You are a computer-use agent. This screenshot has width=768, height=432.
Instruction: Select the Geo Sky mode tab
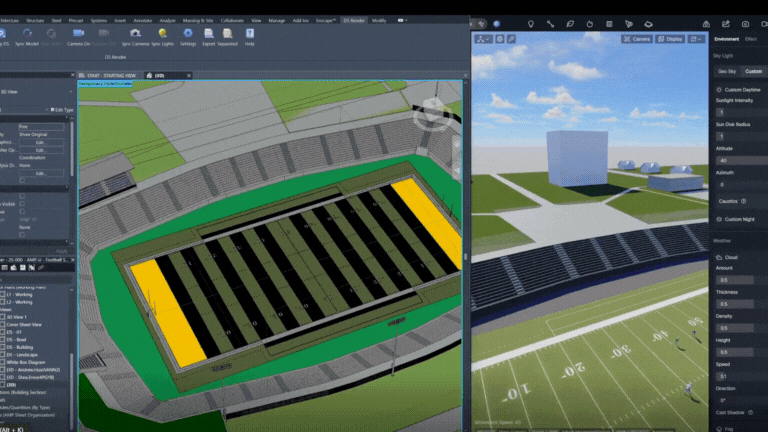tap(727, 72)
